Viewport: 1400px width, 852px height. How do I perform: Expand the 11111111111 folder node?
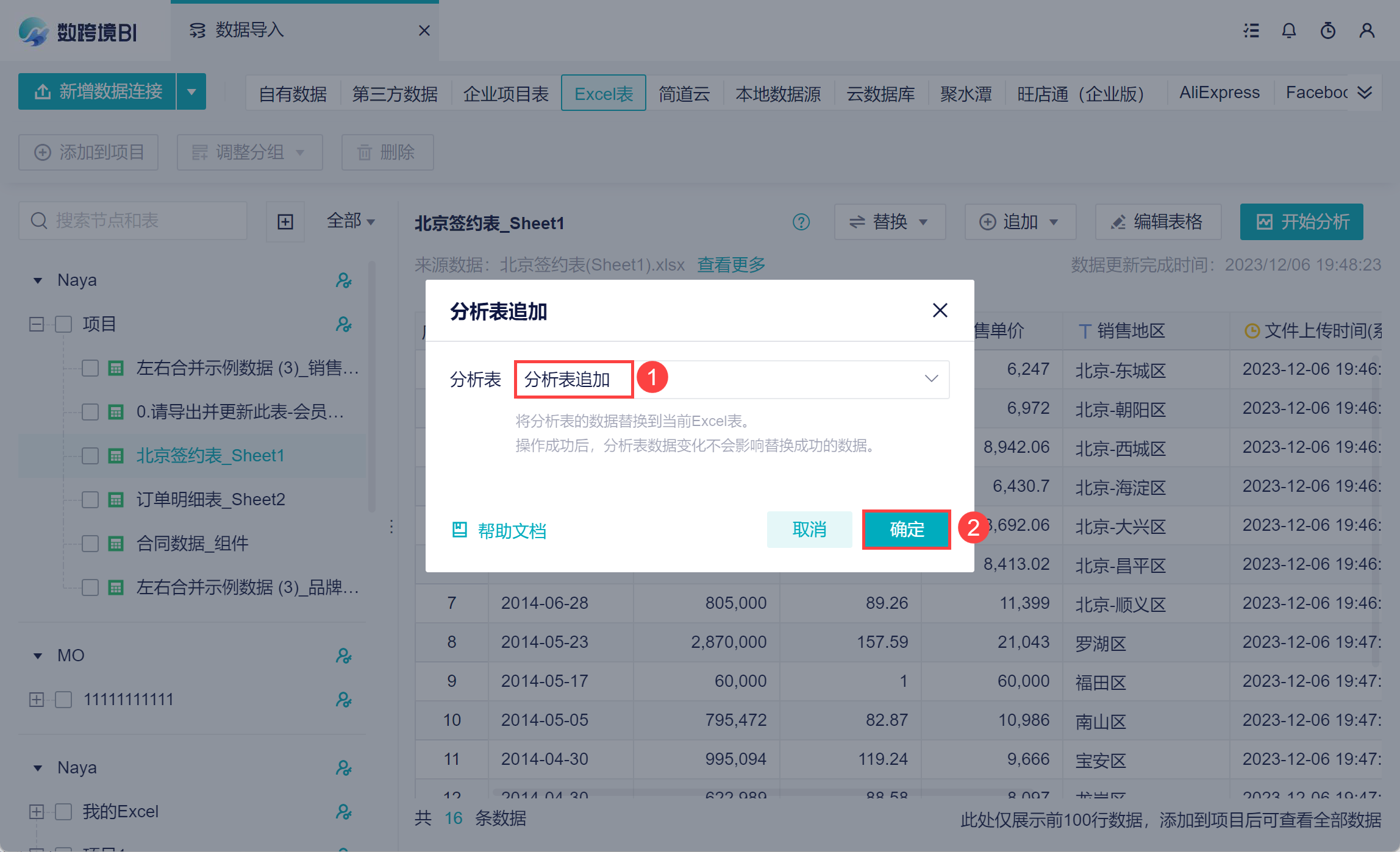(x=37, y=700)
